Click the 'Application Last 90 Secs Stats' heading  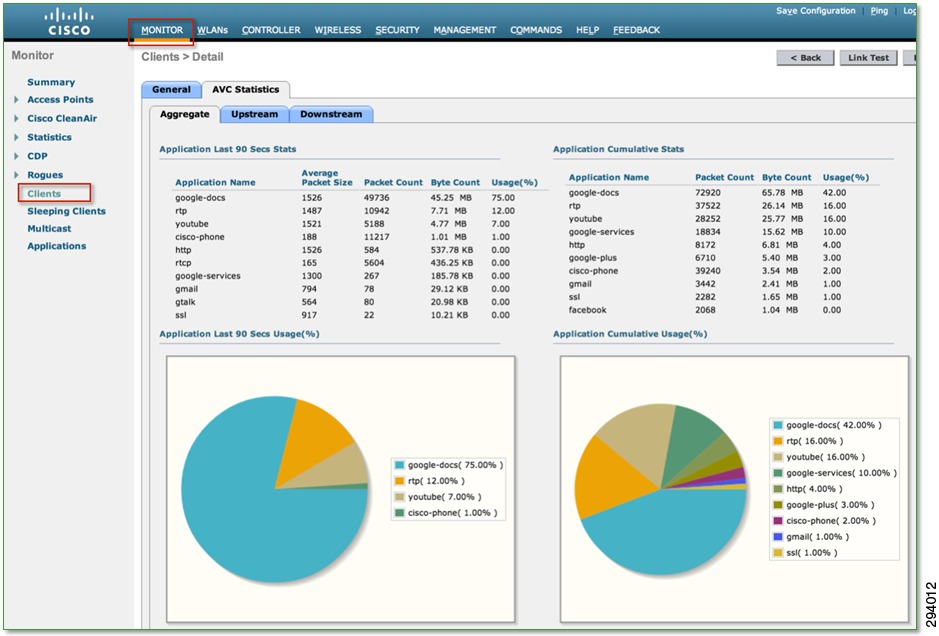pos(228,149)
